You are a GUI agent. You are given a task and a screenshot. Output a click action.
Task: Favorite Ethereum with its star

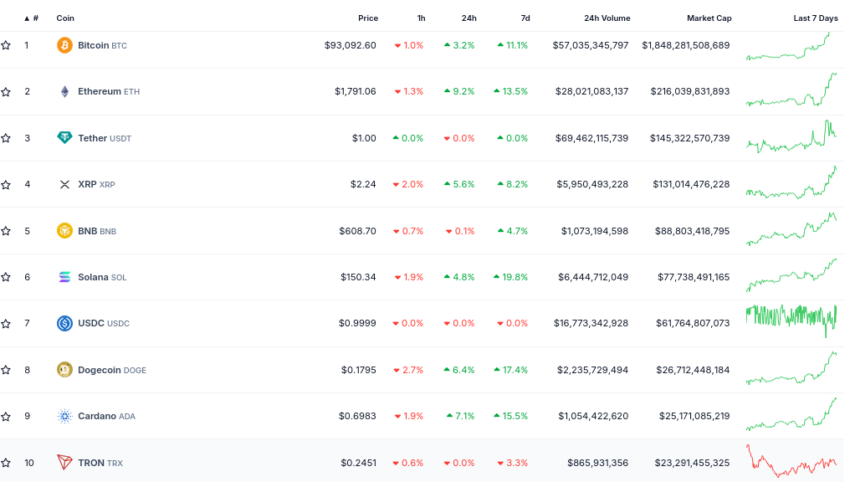[6, 92]
